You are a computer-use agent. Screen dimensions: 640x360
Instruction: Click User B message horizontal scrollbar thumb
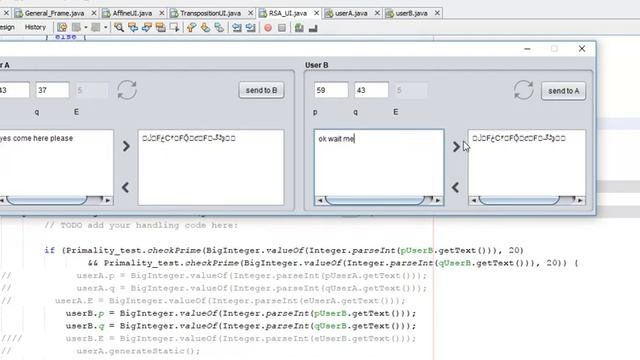point(375,200)
